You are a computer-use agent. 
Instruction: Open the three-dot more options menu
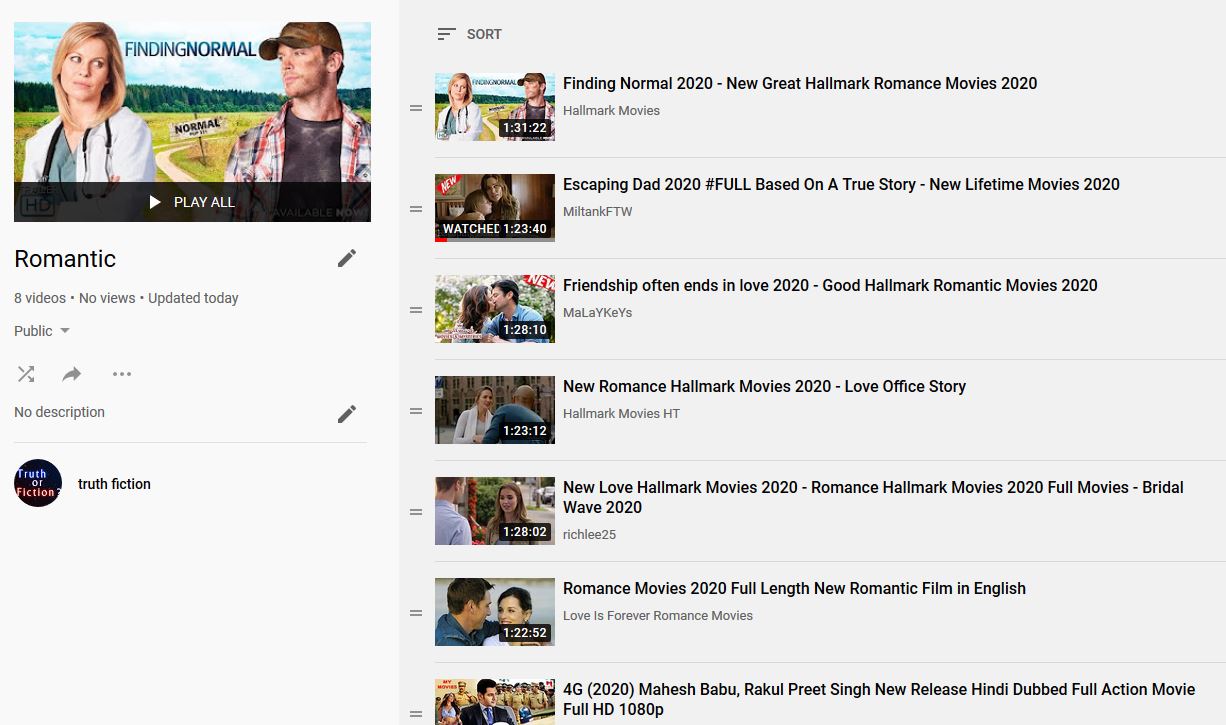click(122, 374)
